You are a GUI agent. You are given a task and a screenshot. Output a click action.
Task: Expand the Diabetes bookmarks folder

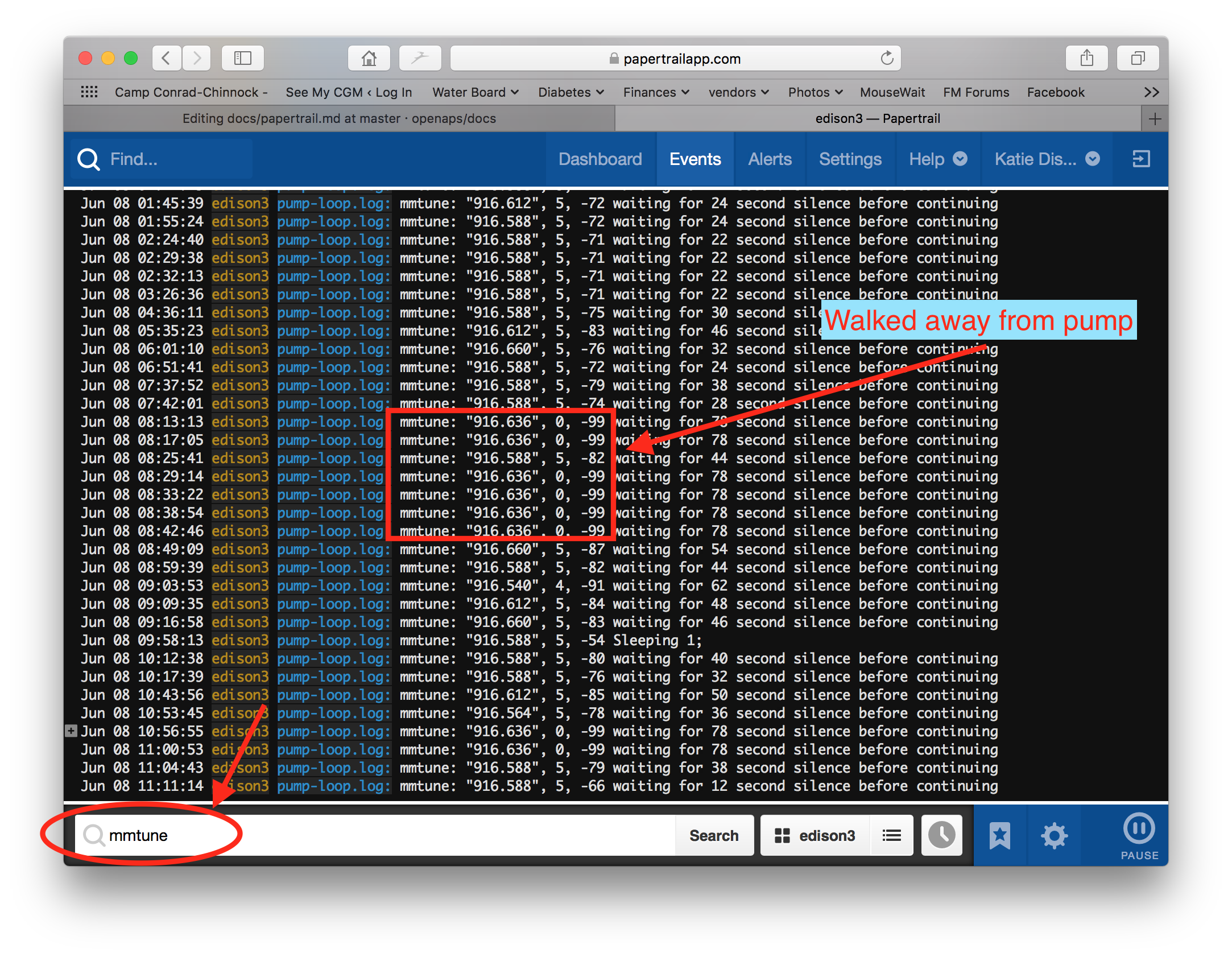pos(570,92)
